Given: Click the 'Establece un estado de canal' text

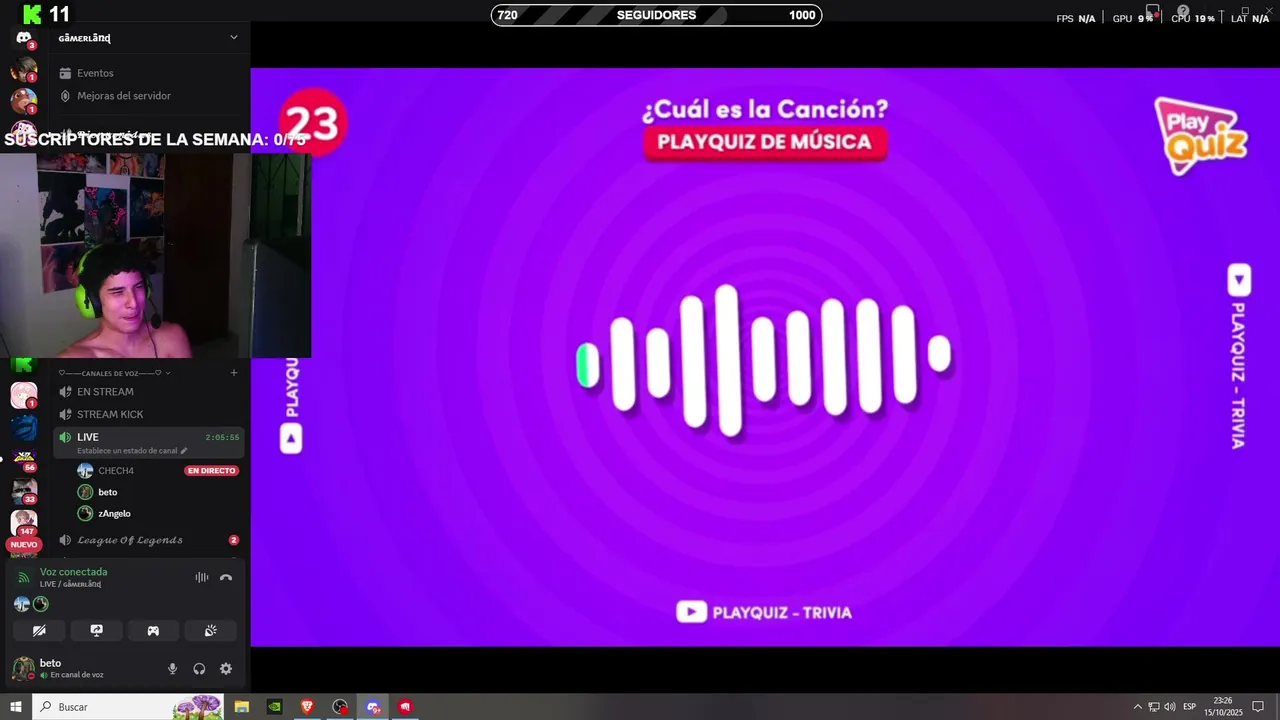Looking at the screenshot, I should click(127, 451).
